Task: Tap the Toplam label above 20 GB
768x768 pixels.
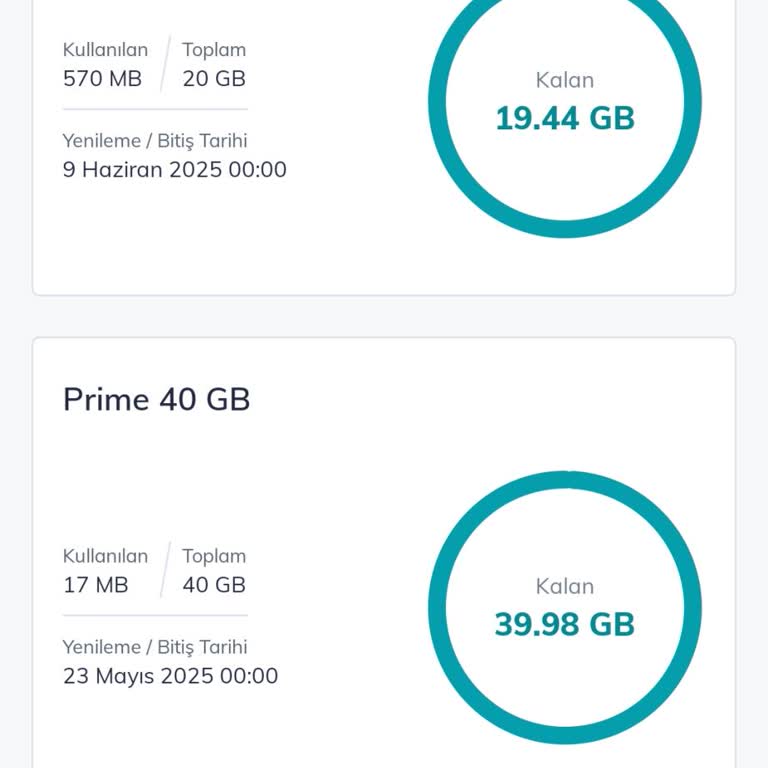Action: (214, 50)
